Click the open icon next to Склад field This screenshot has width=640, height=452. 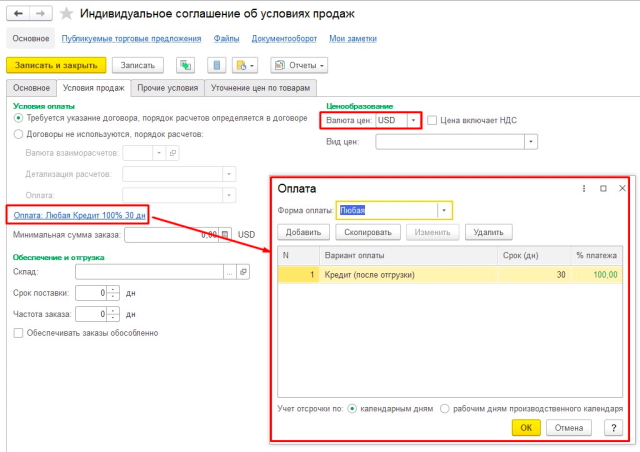243,271
